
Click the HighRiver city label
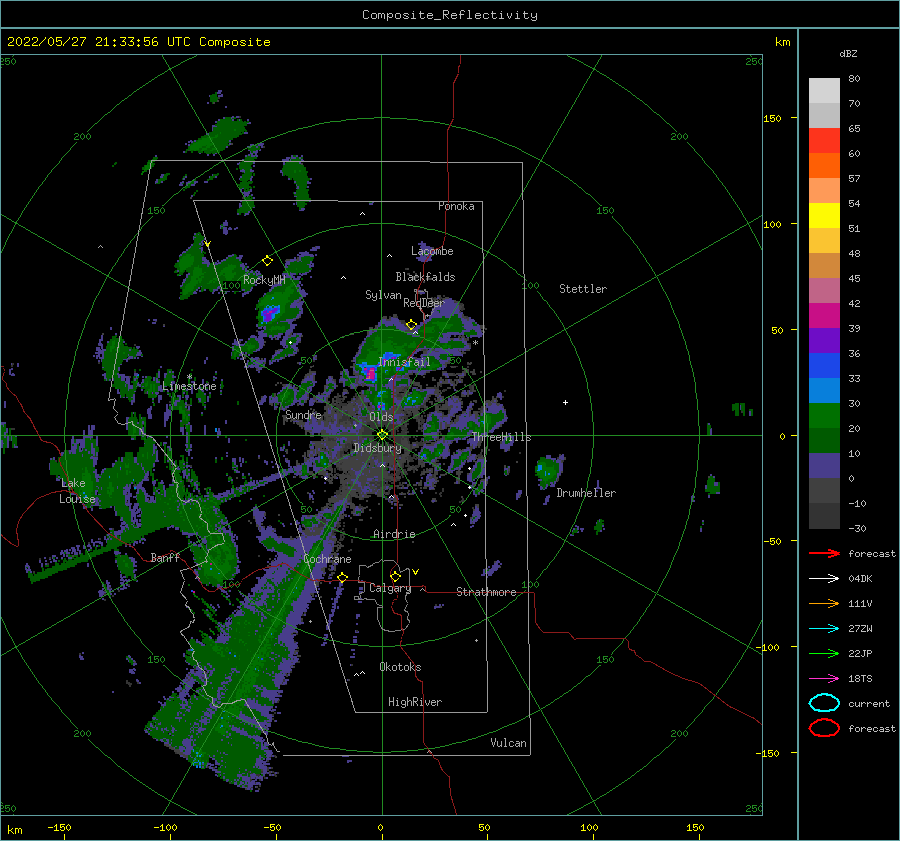pyautogui.click(x=415, y=702)
